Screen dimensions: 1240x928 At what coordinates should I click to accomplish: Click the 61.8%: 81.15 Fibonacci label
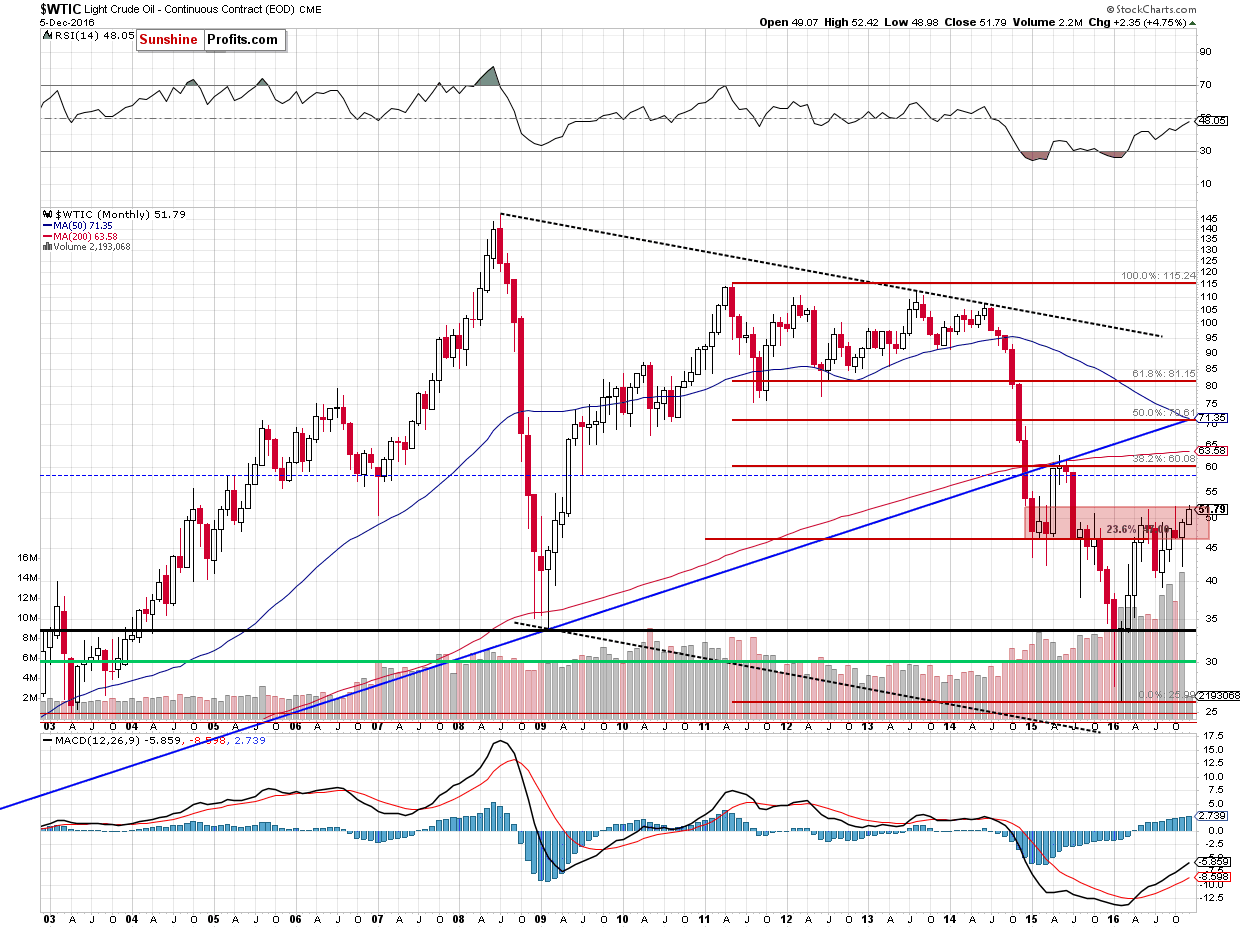coord(1163,373)
